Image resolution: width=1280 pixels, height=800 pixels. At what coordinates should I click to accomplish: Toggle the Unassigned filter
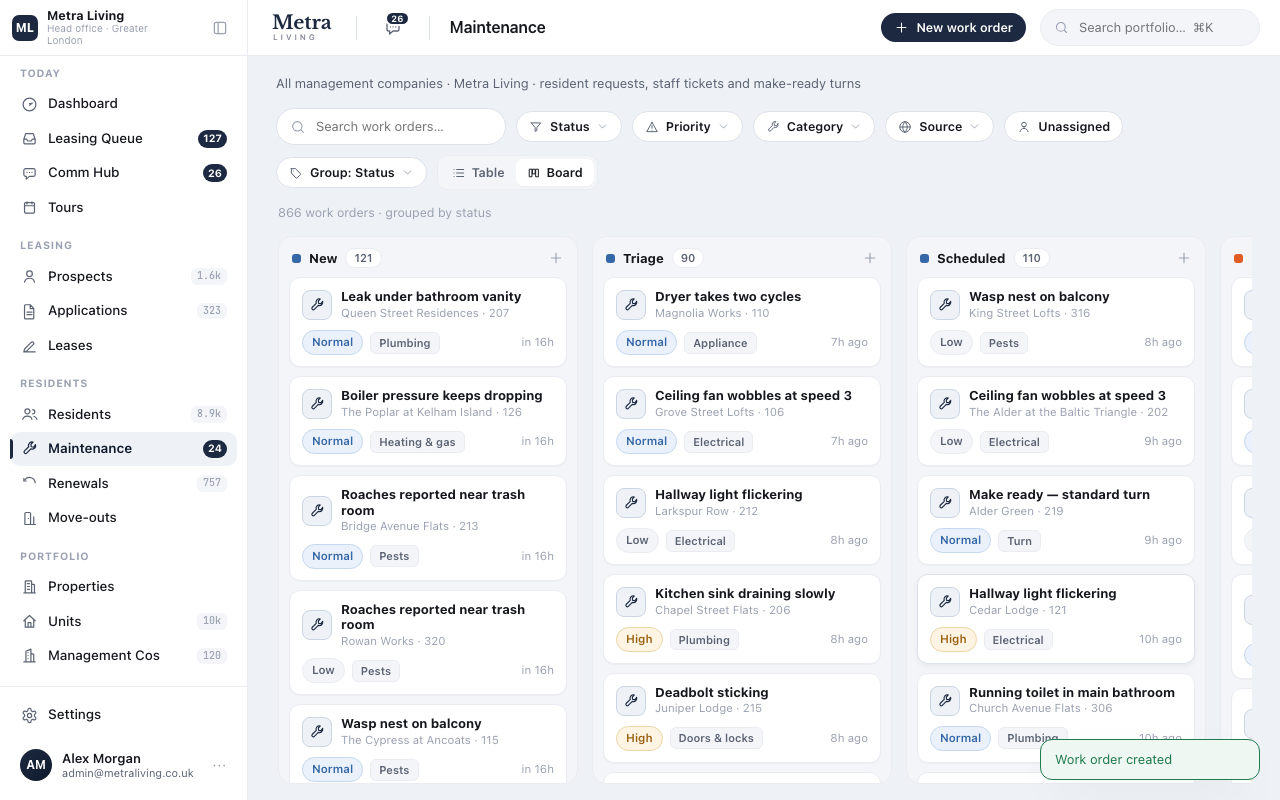tap(1063, 127)
